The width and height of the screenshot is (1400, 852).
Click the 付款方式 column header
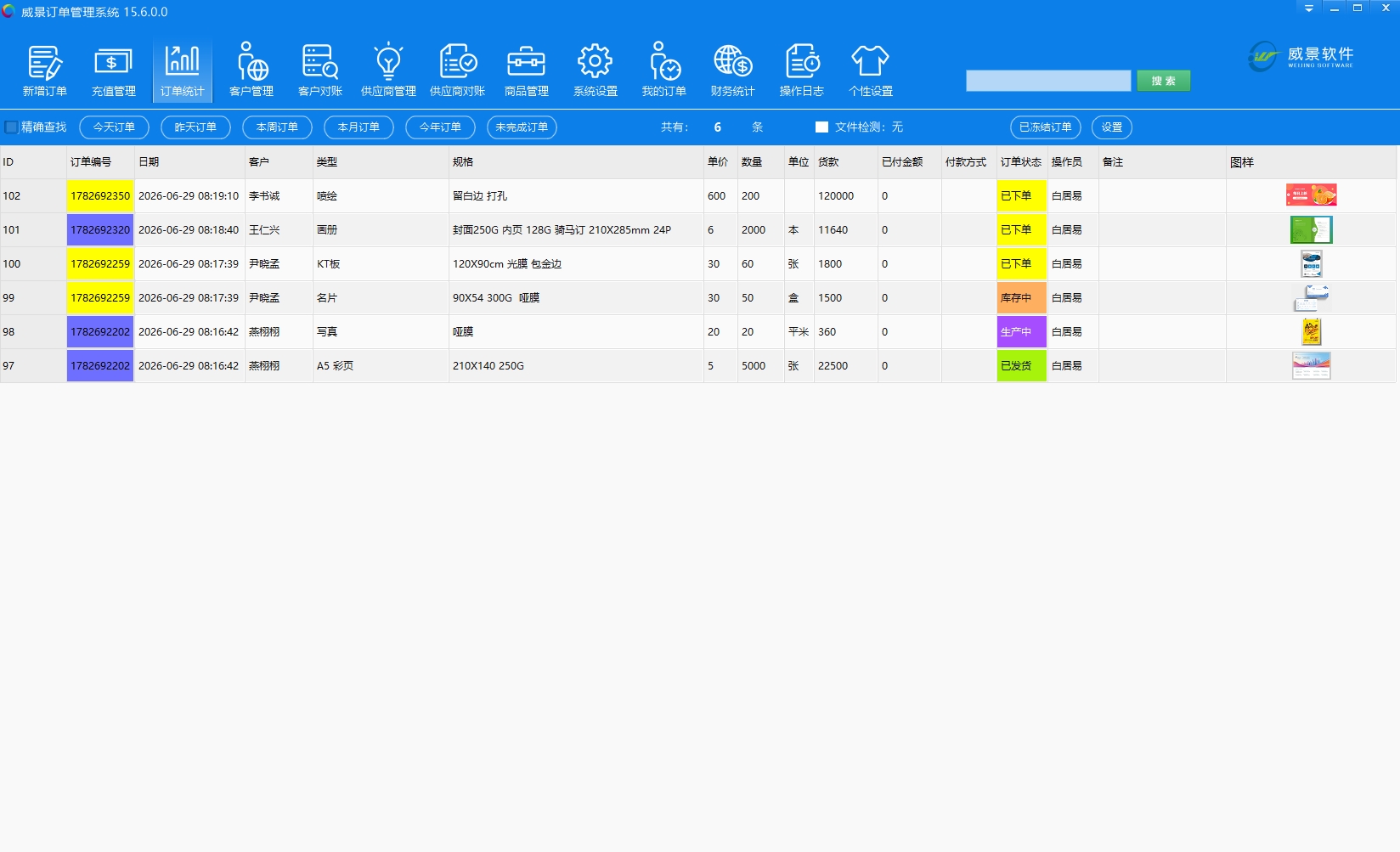click(x=969, y=162)
